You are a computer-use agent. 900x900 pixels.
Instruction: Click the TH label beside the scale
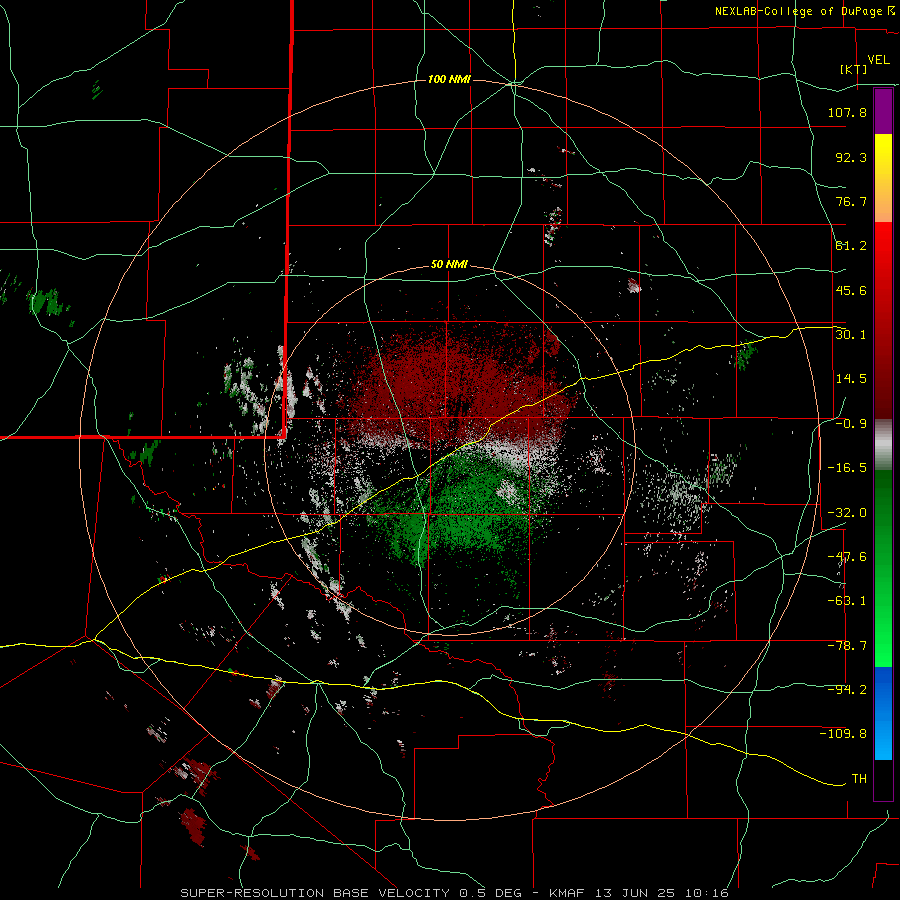(x=859, y=779)
